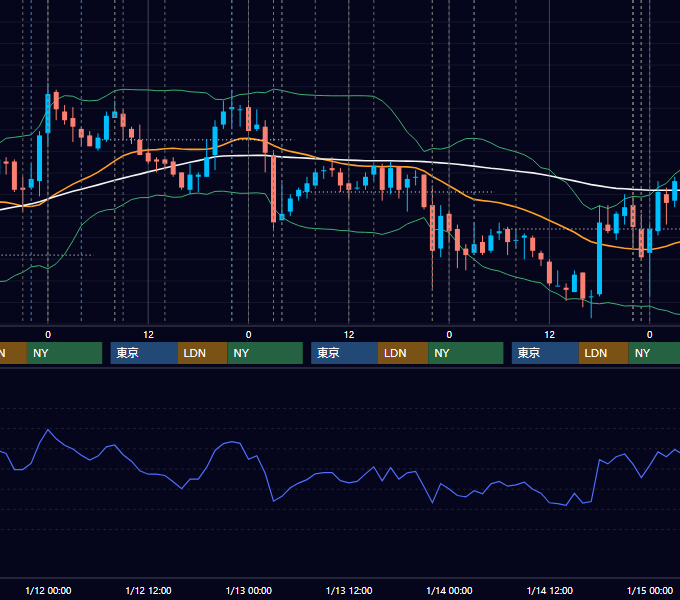Screen dimensions: 680x600
Task: Select the LDN session block on 1/13
Action: tap(403, 353)
